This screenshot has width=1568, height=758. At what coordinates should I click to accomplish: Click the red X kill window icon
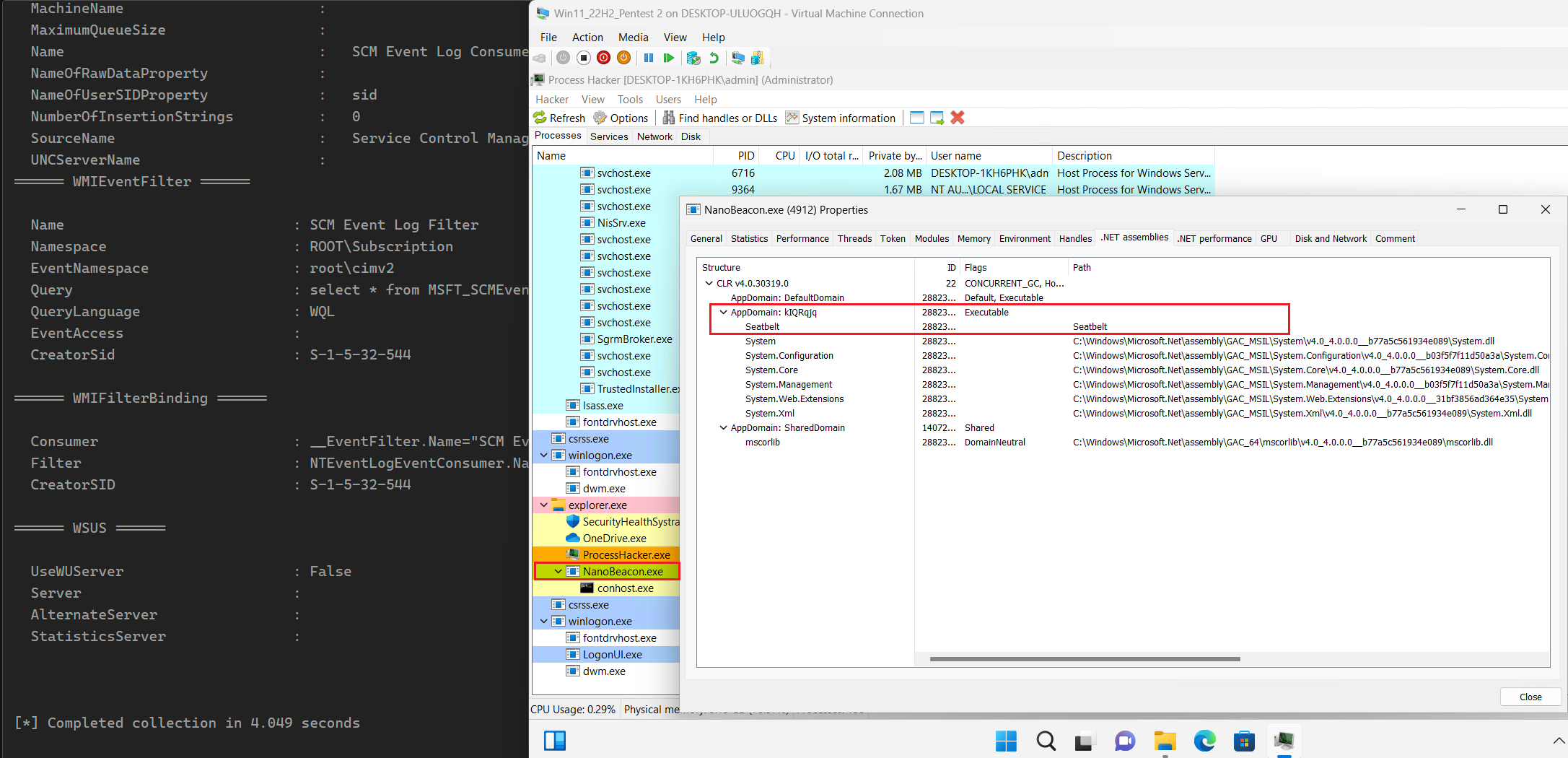pos(958,118)
